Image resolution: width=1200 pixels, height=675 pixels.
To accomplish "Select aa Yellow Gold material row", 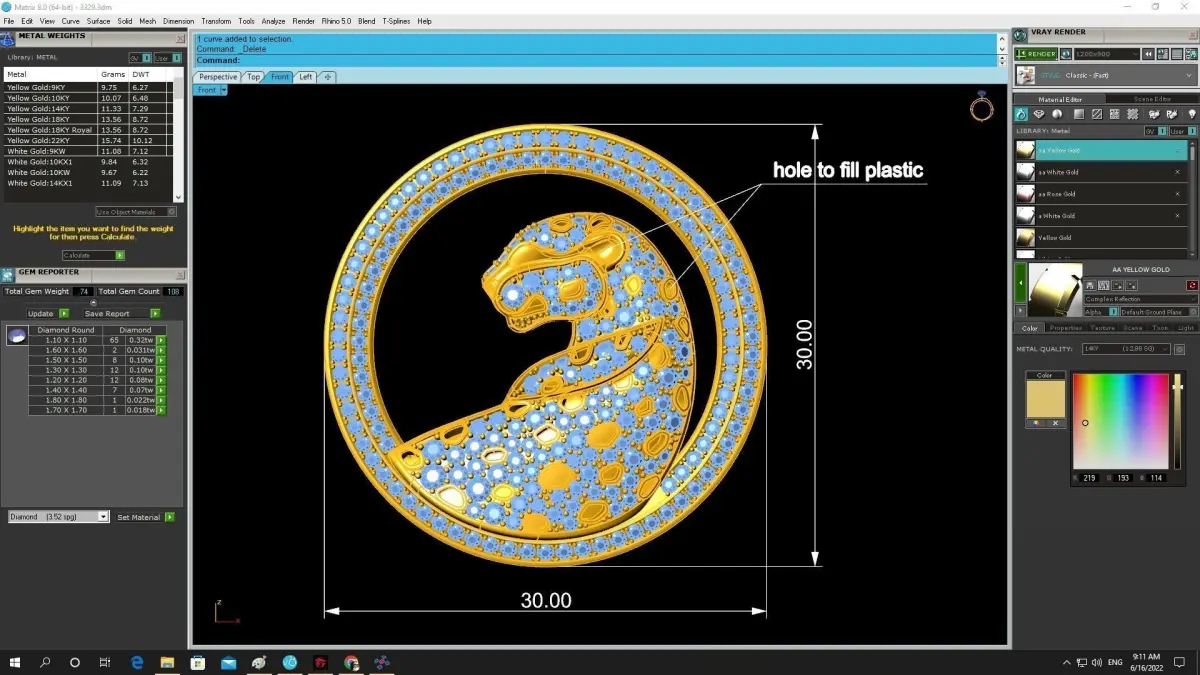I will (x=1101, y=150).
